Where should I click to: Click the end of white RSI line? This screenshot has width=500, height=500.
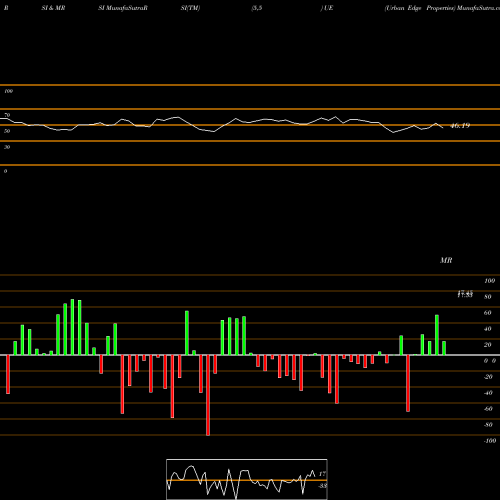pyautogui.click(x=443, y=128)
